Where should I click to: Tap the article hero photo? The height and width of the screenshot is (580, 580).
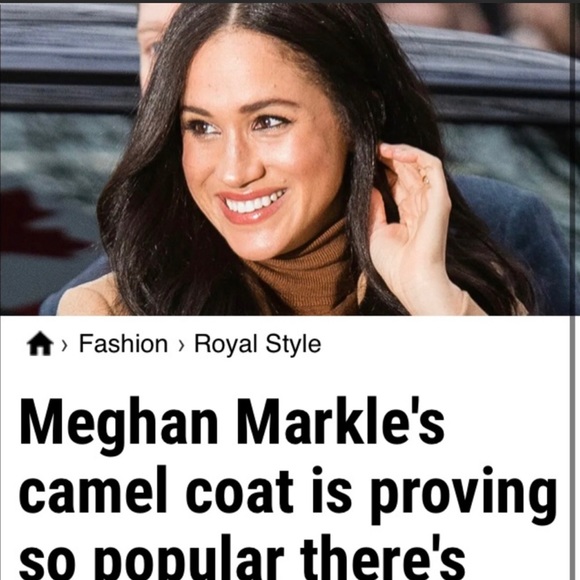click(x=285, y=159)
